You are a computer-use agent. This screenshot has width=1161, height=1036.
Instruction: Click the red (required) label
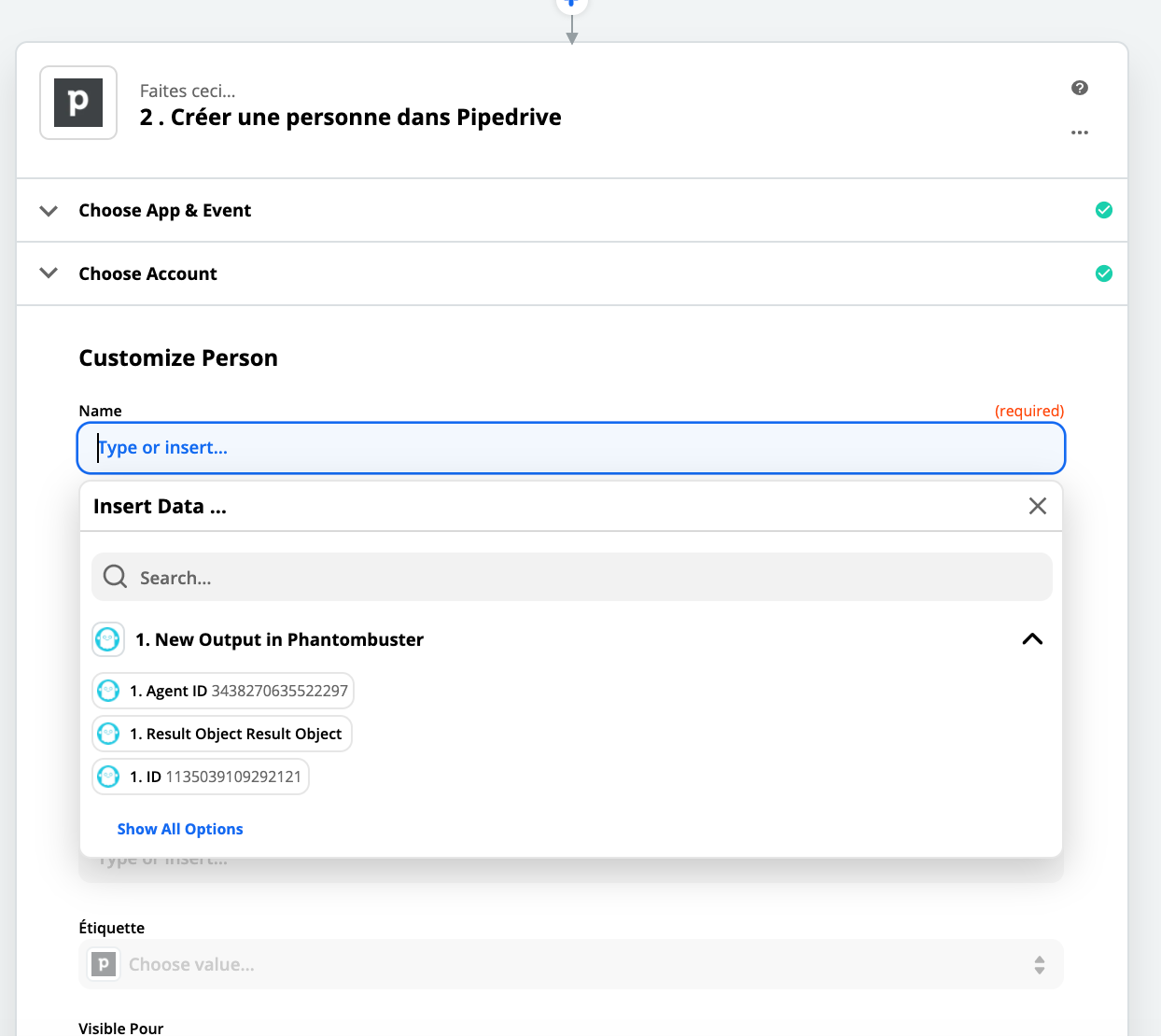click(x=1029, y=411)
